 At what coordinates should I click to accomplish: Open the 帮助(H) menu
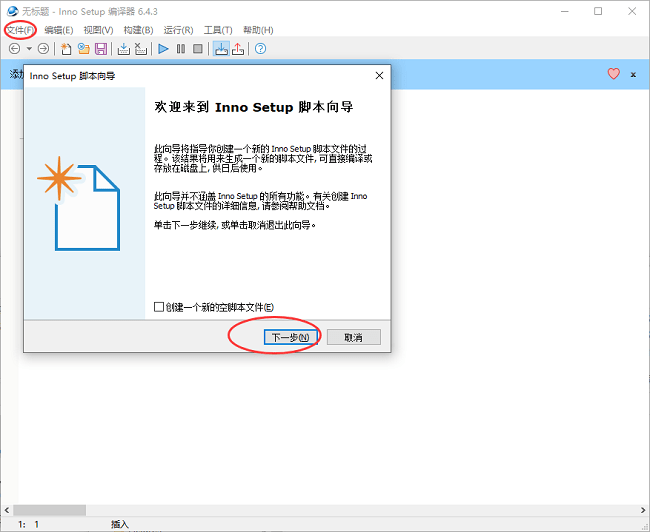tap(258, 30)
